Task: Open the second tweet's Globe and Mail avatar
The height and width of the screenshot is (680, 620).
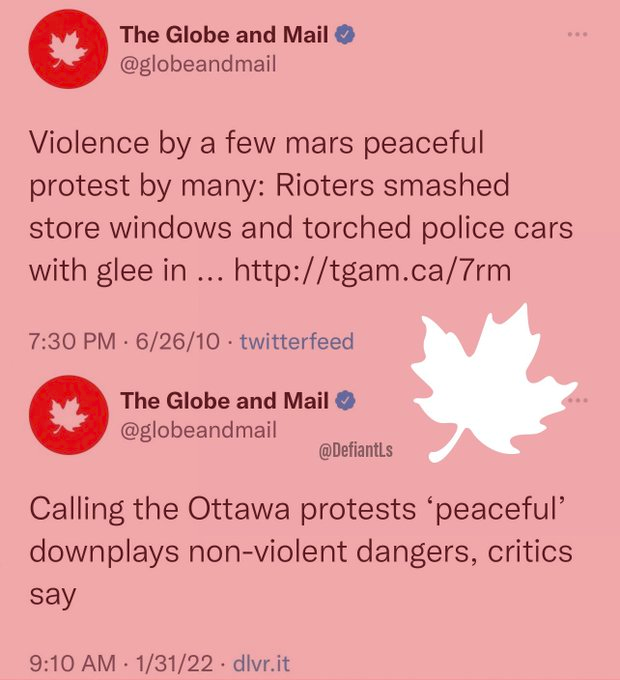Action: pyautogui.click(x=69, y=415)
